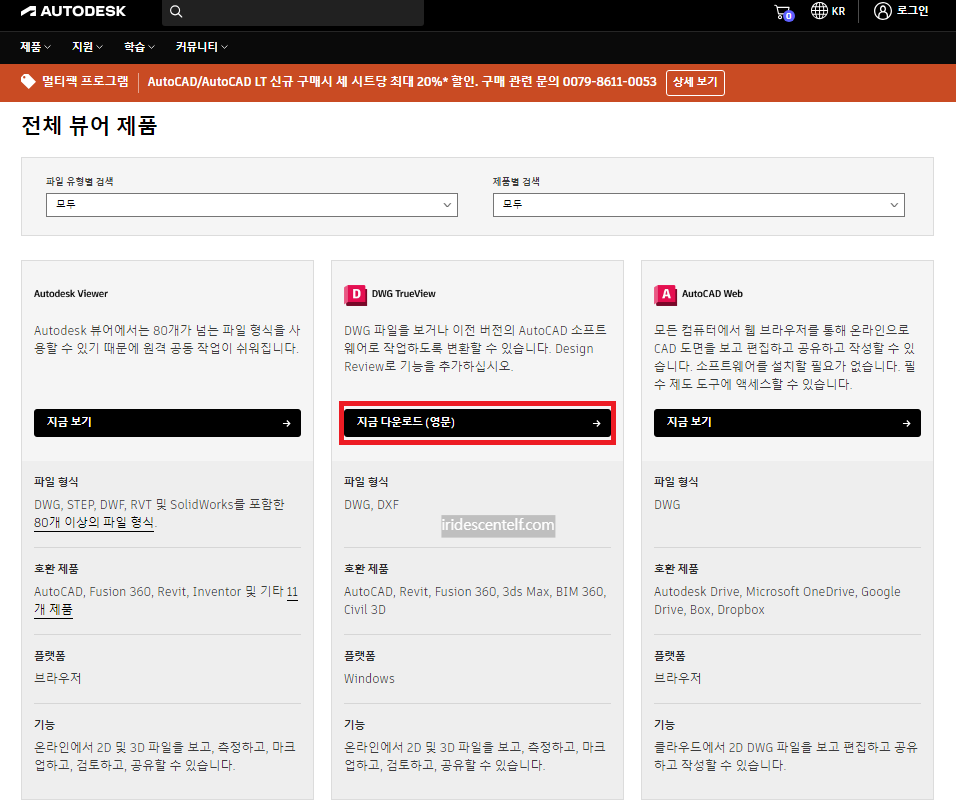Open the 지원 menu

[x=87, y=47]
